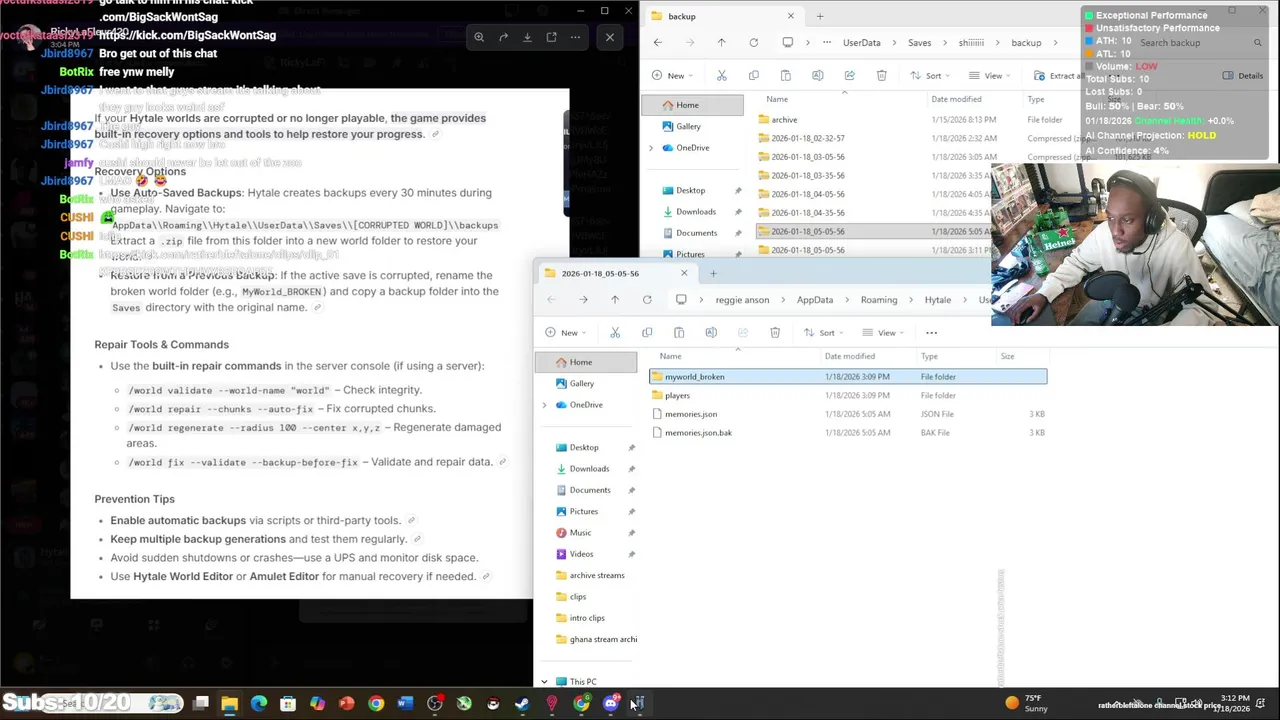The width and height of the screenshot is (1280, 720).
Task: Click Copy icon in 2026-01-18_05-05-56 window toolbar
Action: coord(647,332)
